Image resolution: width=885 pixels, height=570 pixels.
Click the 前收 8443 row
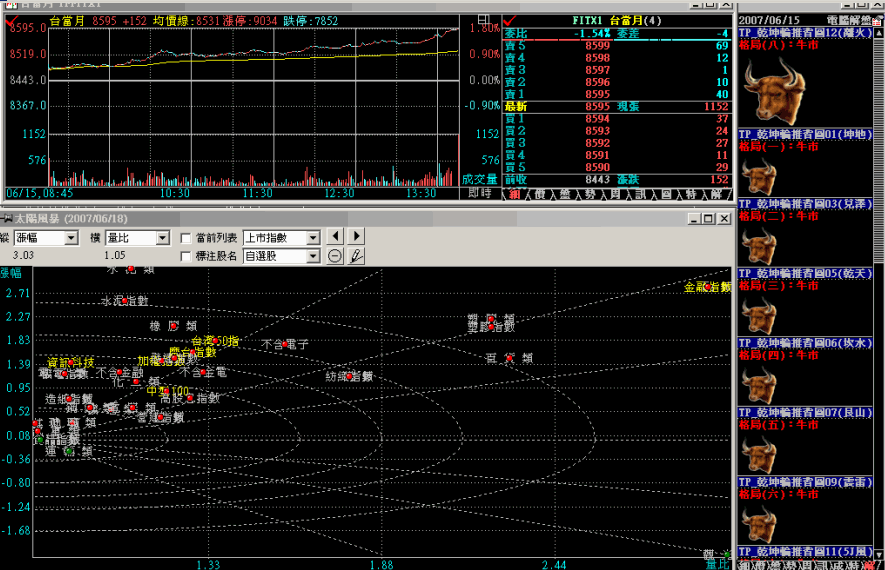click(x=617, y=179)
